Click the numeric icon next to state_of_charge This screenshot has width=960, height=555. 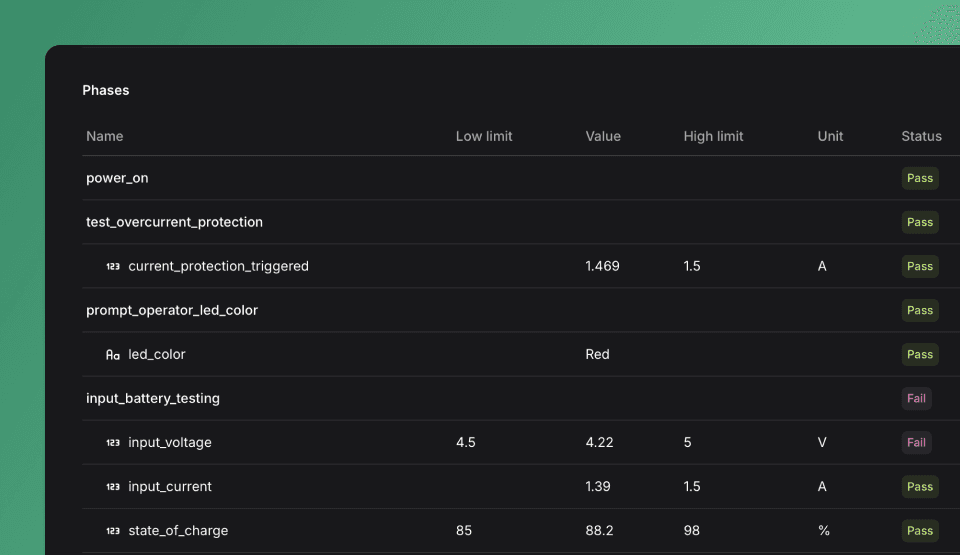tap(113, 531)
